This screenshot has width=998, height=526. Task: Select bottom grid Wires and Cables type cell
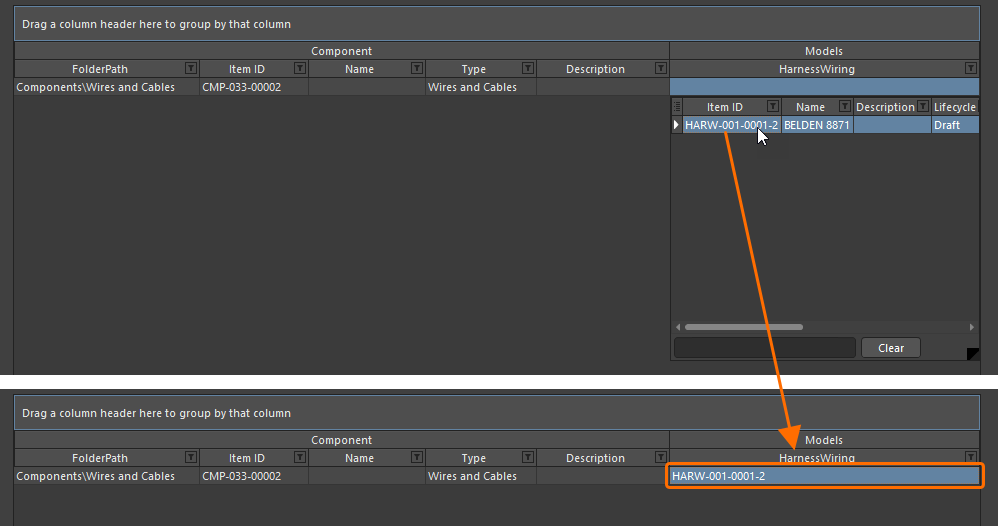(481, 476)
